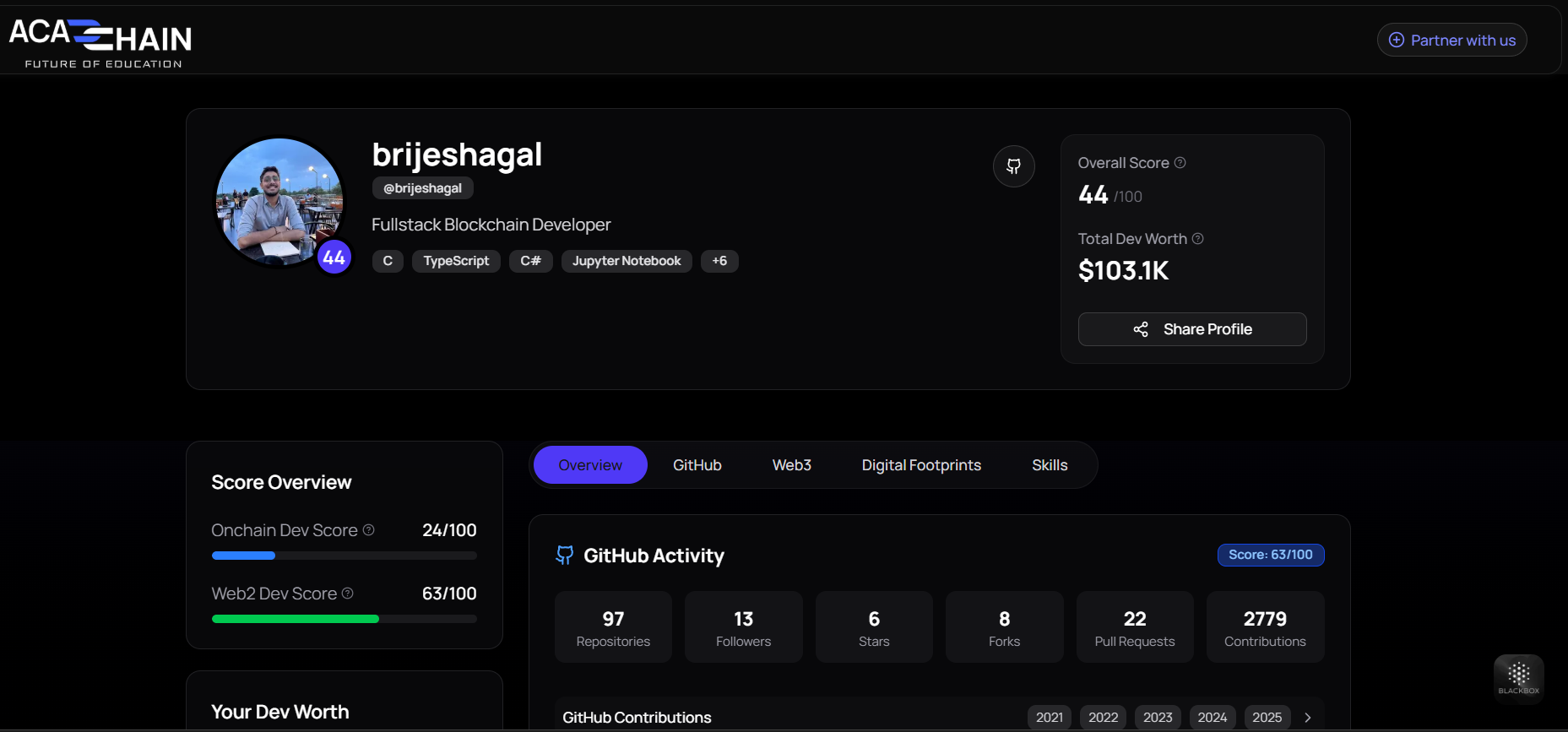Image resolution: width=1568 pixels, height=732 pixels.
Task: Click the 22 Pull Requests stat card
Action: 1135,627
